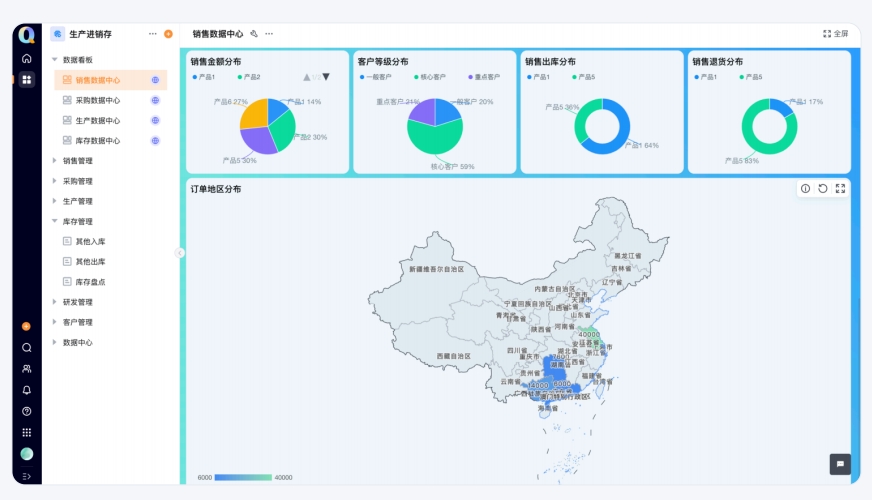Click the map legend gradient bar

(x=243, y=477)
